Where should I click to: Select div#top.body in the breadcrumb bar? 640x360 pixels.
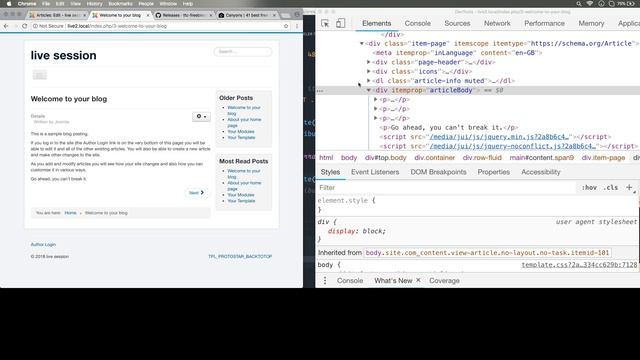click(386, 158)
